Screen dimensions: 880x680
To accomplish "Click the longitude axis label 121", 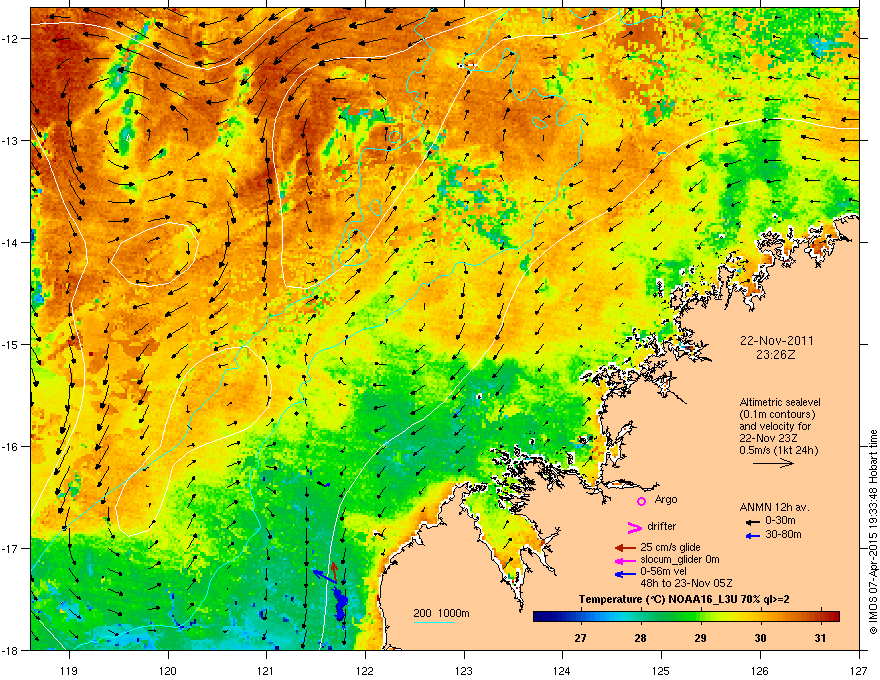I will (x=266, y=671).
